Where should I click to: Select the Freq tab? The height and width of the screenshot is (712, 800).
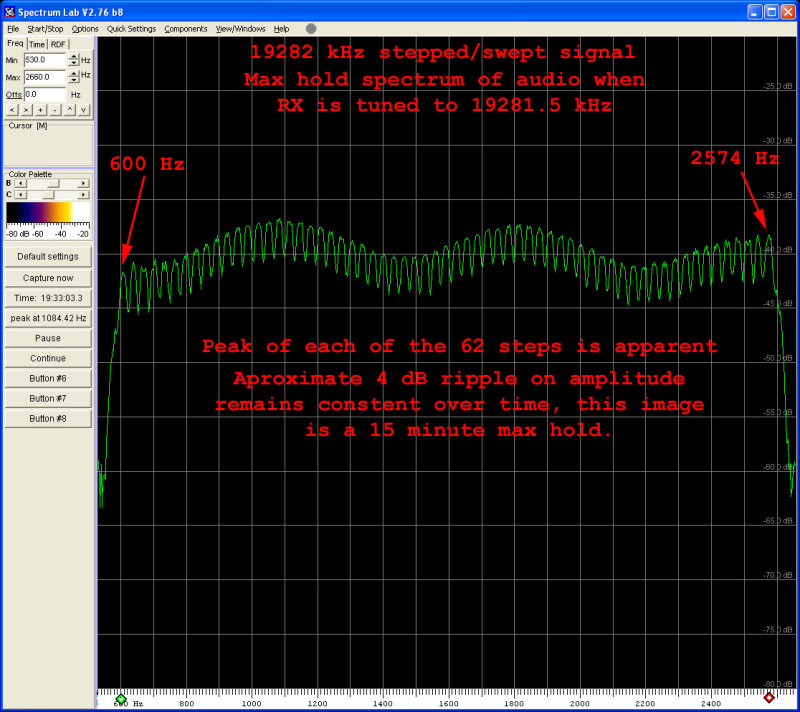15,43
